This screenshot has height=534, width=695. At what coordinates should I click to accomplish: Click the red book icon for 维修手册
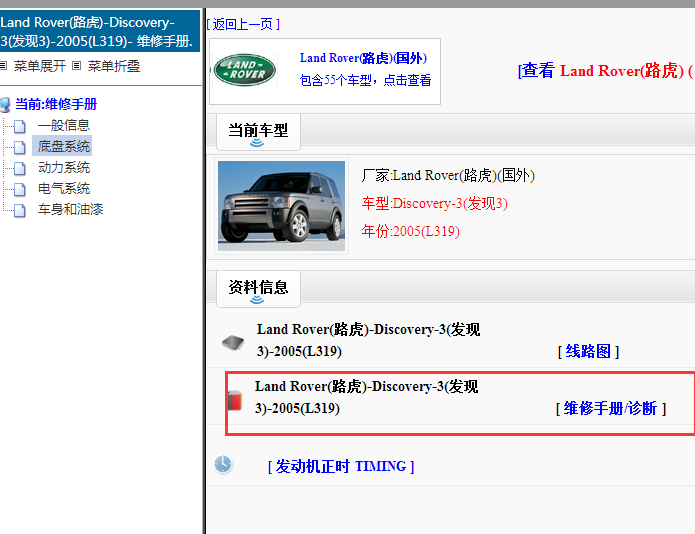tap(235, 400)
